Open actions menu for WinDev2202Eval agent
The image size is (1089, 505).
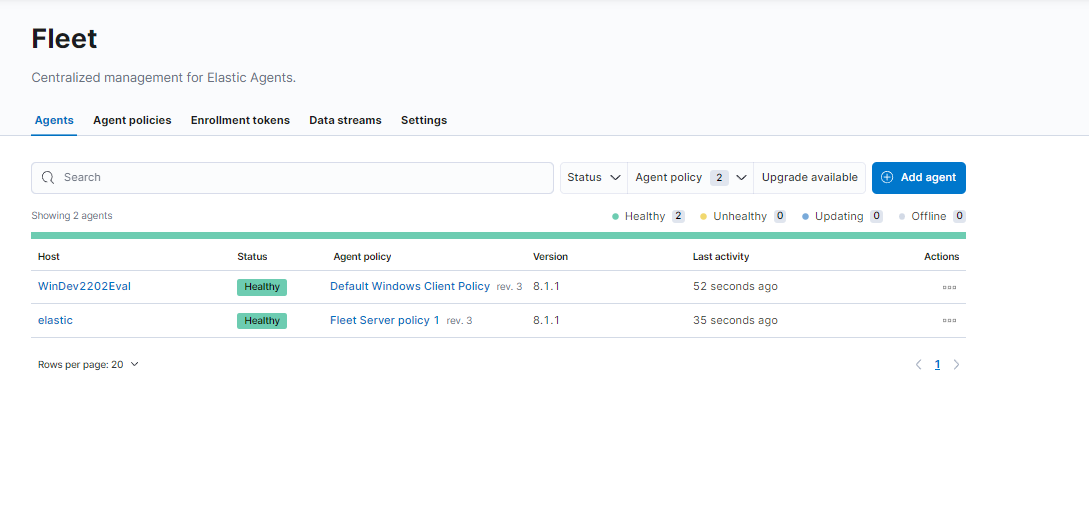point(949,287)
